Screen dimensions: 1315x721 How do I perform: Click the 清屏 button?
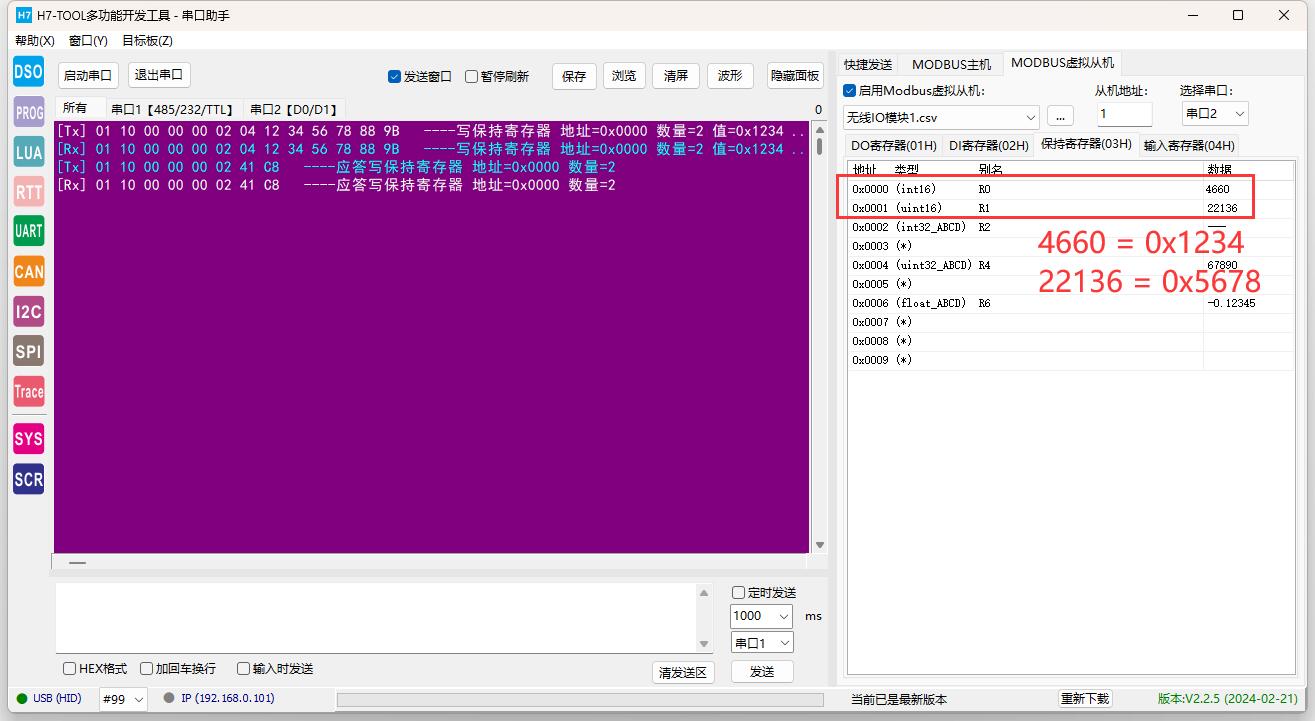676,76
